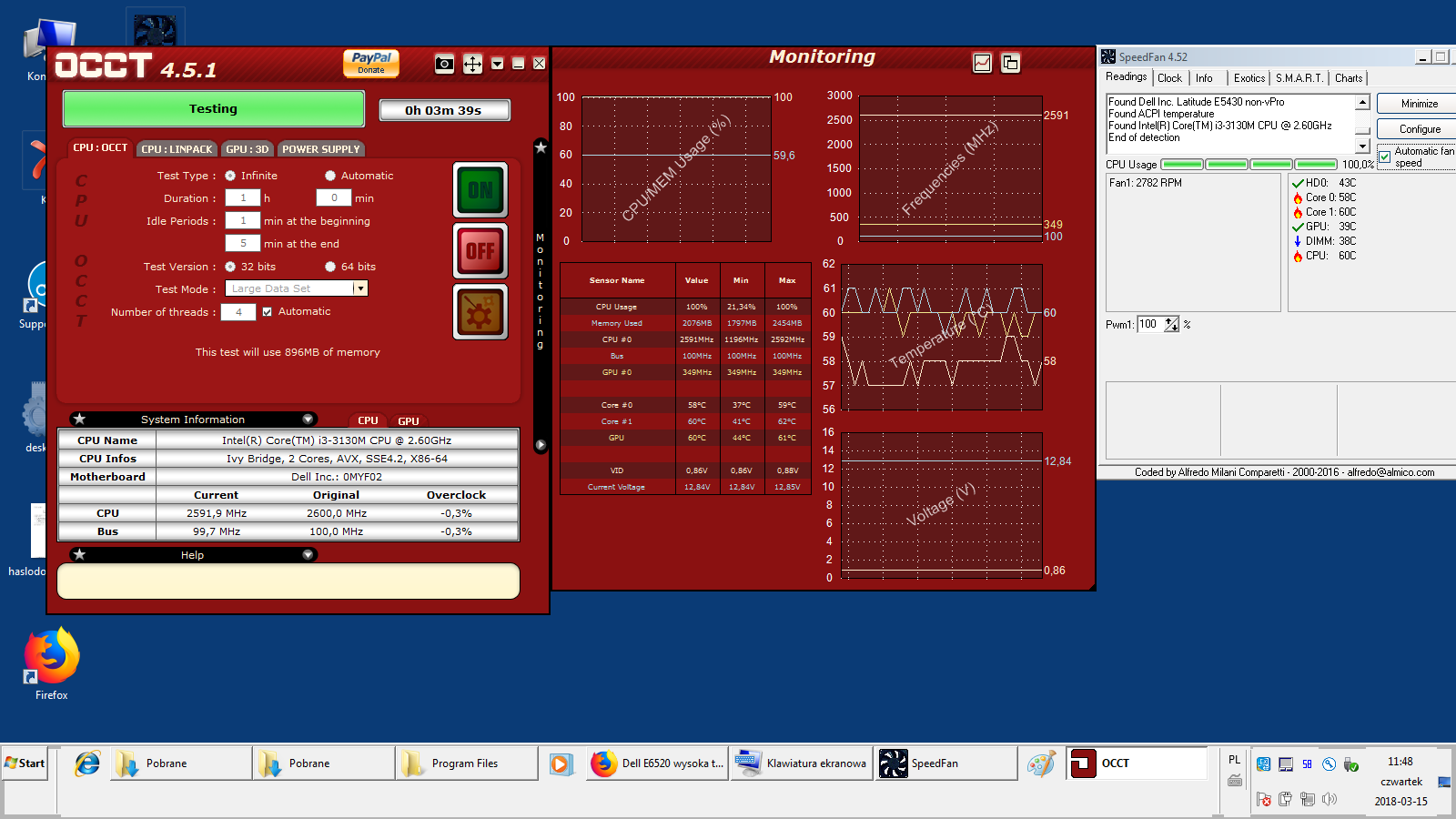Open Action Center flag tray icon

1263,799
